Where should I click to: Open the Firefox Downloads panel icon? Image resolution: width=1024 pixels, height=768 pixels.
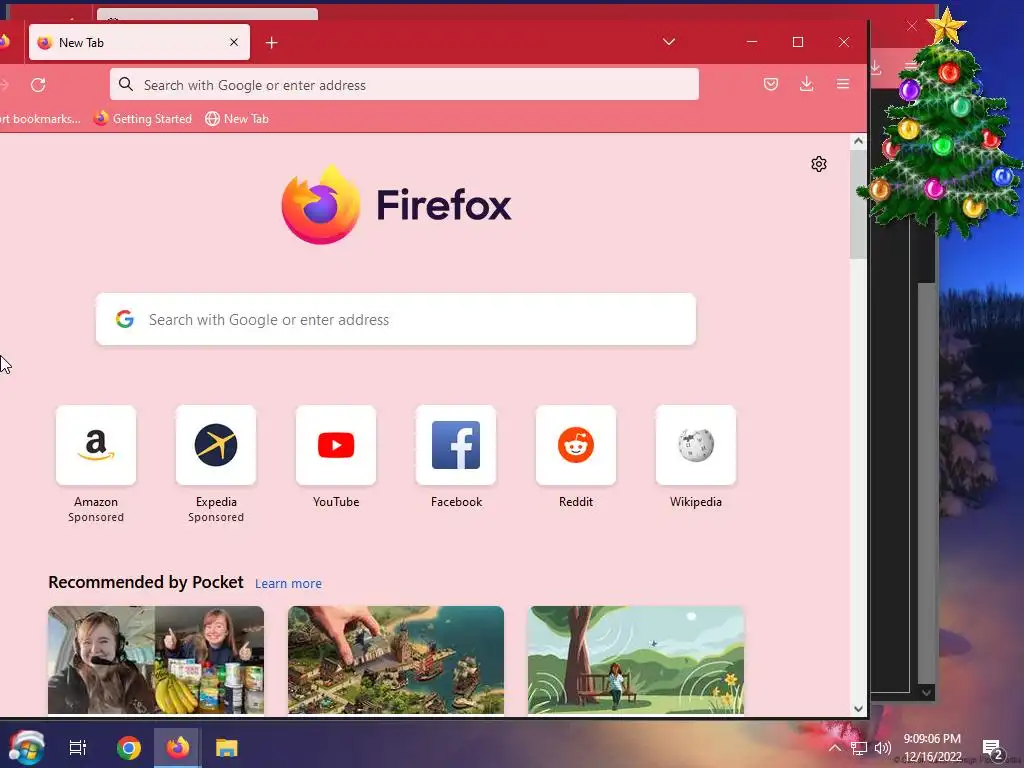[807, 84]
